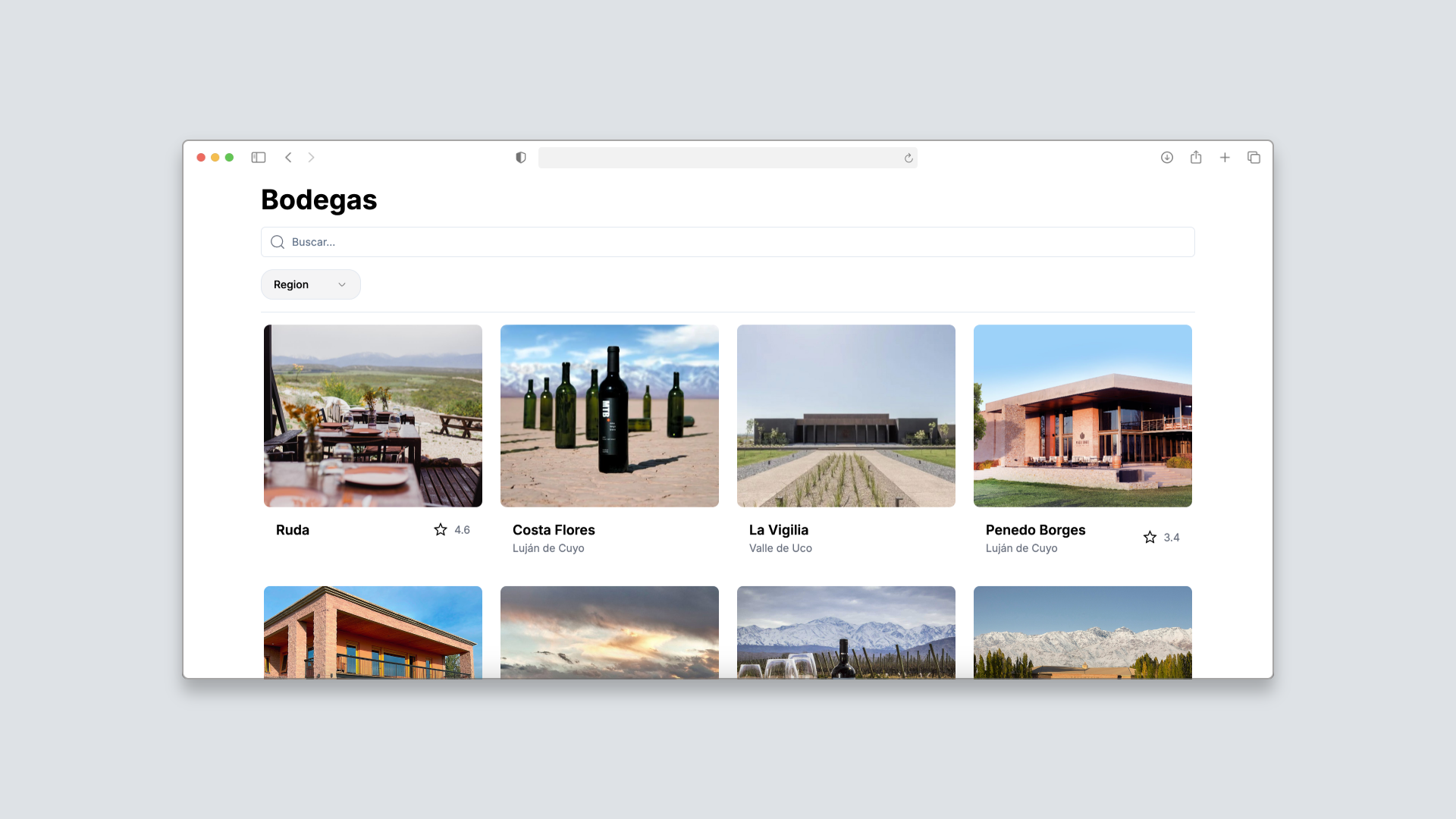Image resolution: width=1456 pixels, height=819 pixels.
Task: Toggle the star rating on Penedo Borges
Action: point(1149,537)
